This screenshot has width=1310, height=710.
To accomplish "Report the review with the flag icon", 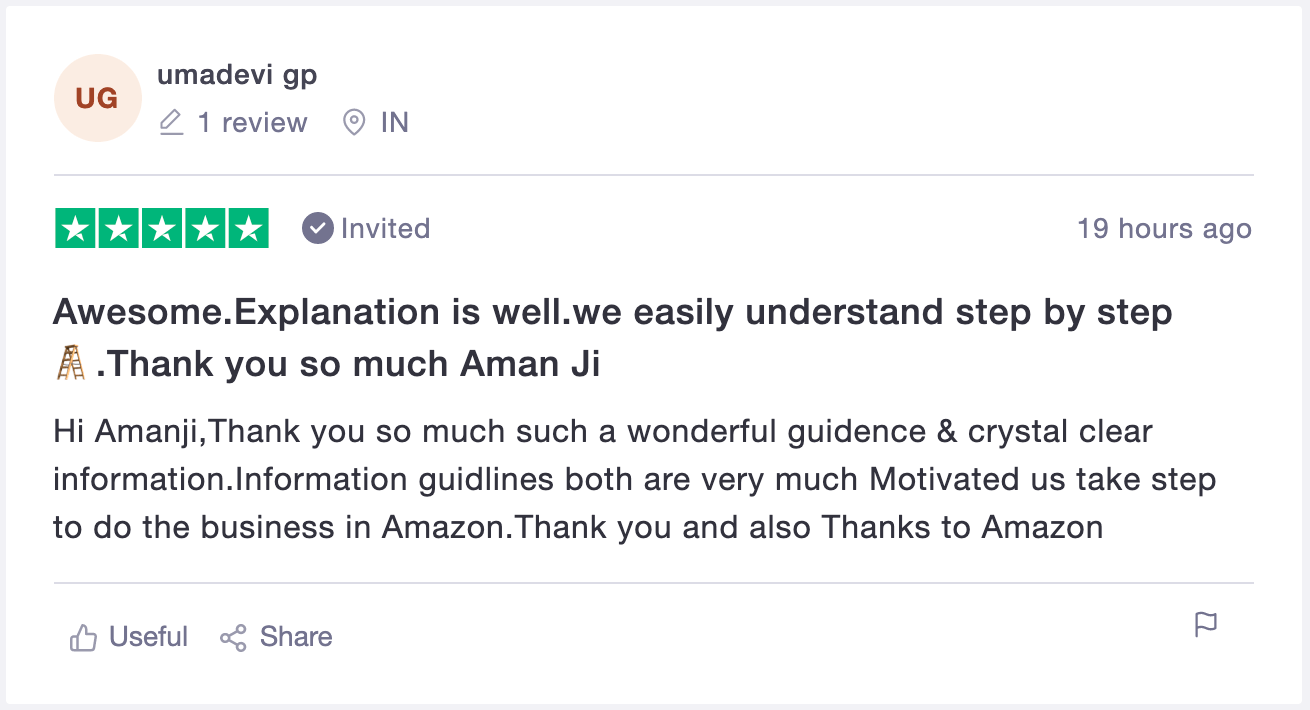I will [x=1206, y=624].
